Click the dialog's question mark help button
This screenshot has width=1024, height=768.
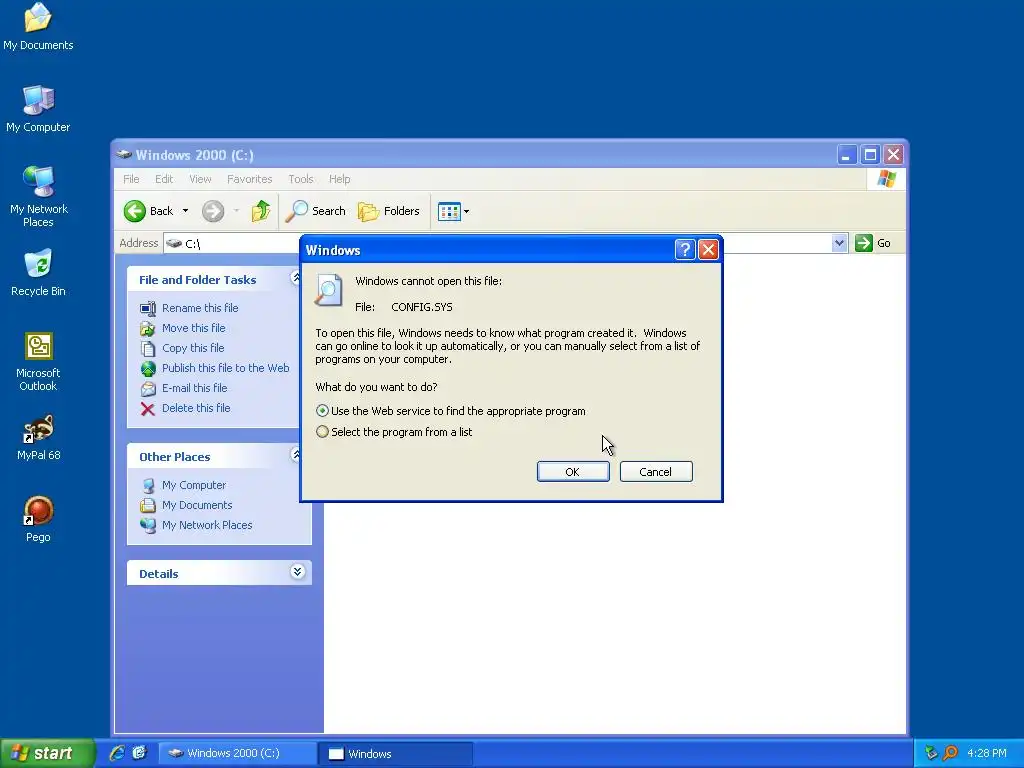(684, 249)
